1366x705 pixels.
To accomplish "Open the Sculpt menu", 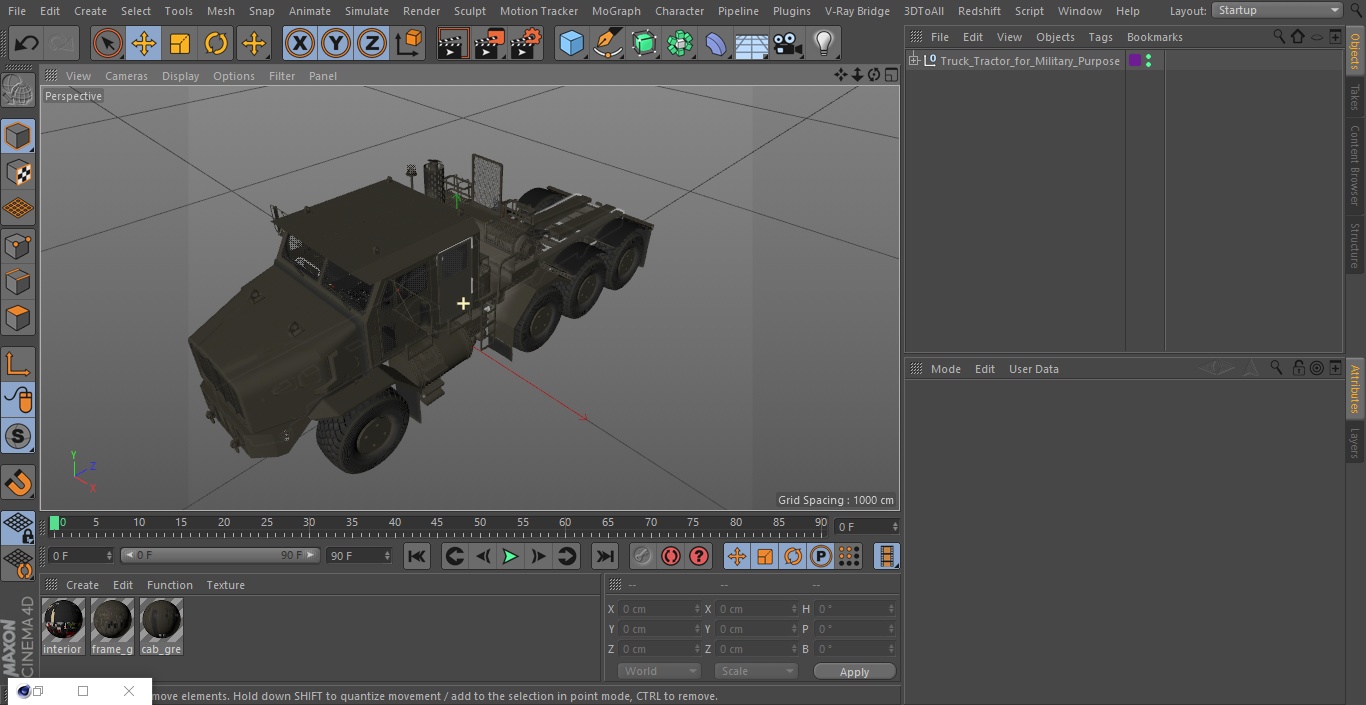I will tap(469, 11).
